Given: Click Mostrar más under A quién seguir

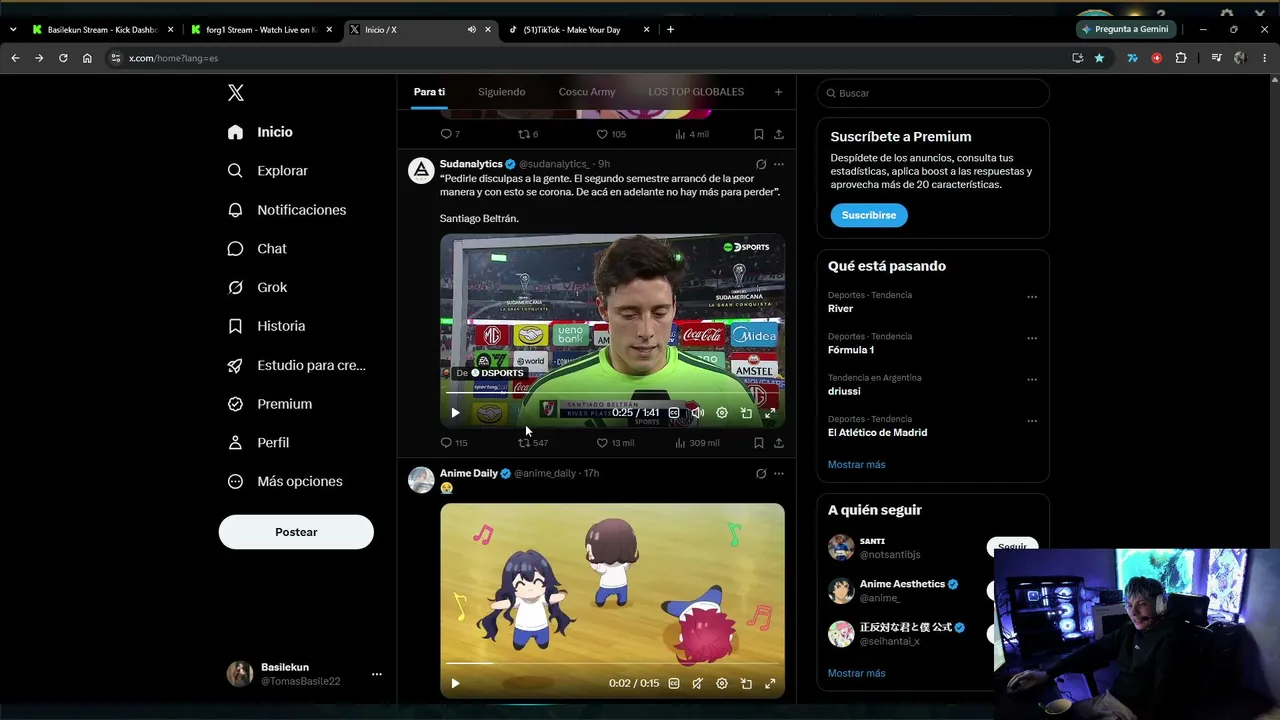Looking at the screenshot, I should (x=856, y=674).
